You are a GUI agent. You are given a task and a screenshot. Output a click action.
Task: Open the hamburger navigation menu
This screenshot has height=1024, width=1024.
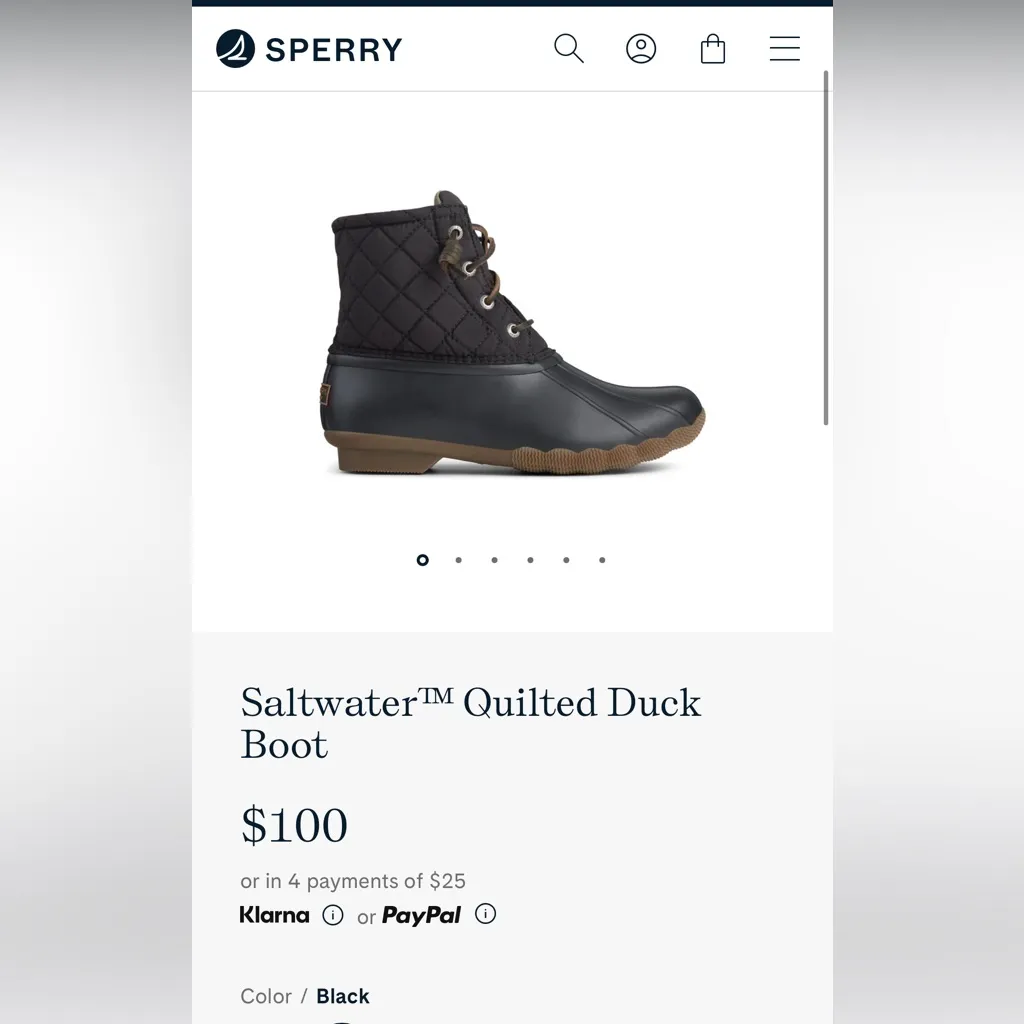click(x=784, y=47)
